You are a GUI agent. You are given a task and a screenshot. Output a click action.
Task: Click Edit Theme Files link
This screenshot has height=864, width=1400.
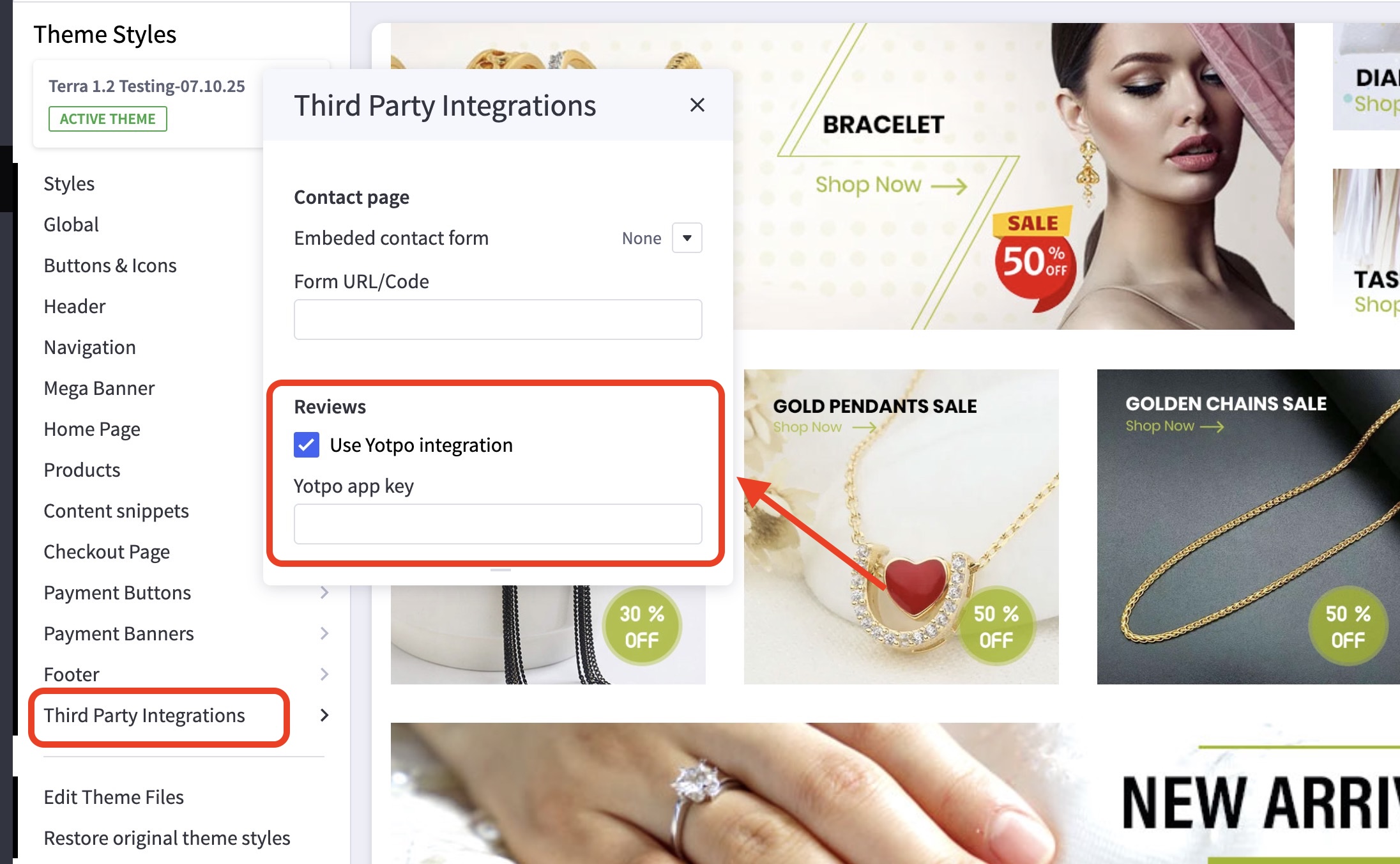(114, 797)
